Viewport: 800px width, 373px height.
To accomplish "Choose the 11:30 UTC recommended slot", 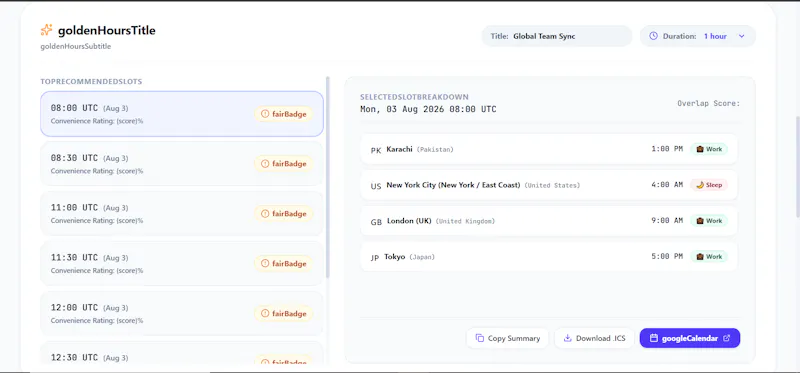I will click(182, 263).
